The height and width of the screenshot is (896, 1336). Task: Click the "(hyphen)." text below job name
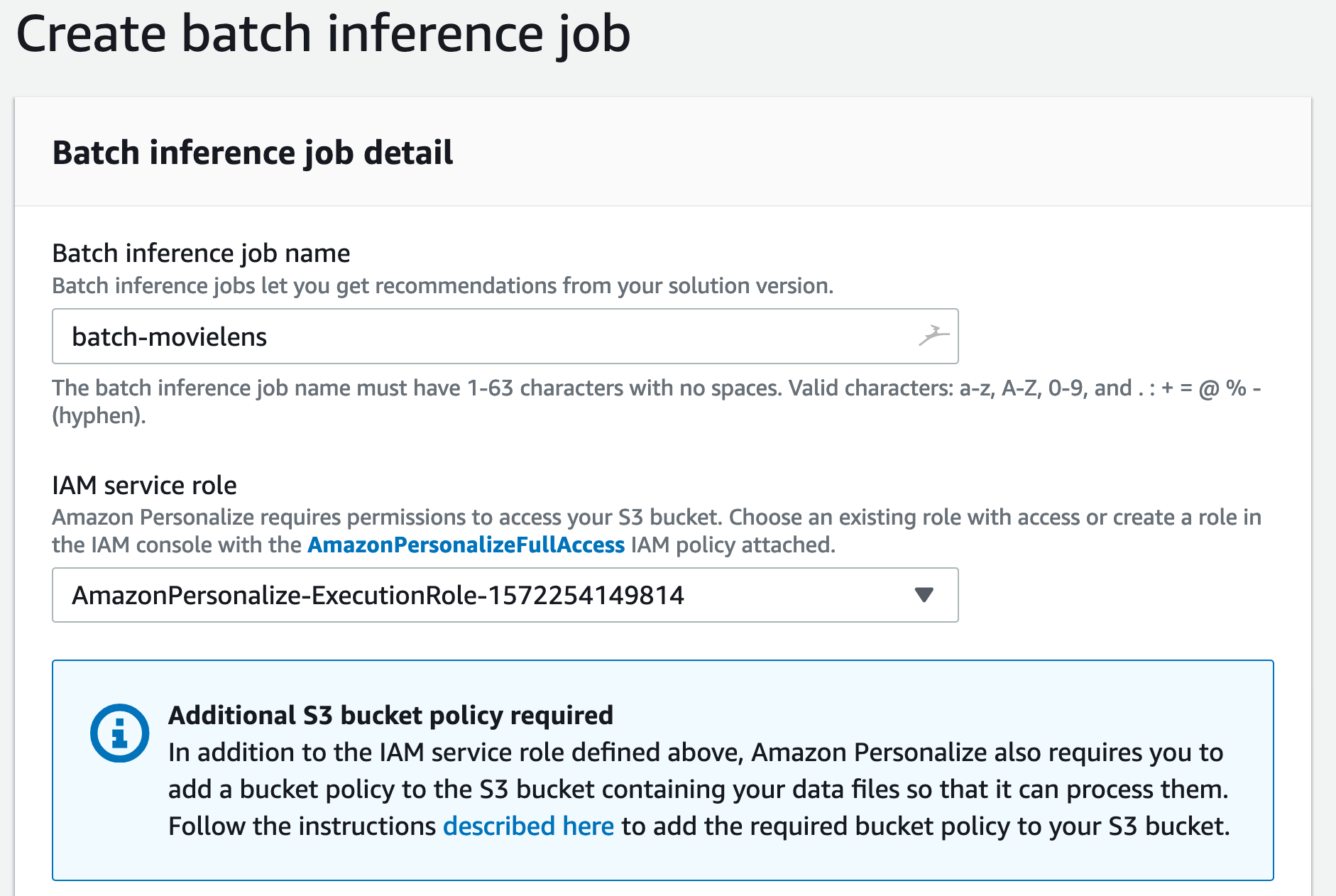click(99, 415)
